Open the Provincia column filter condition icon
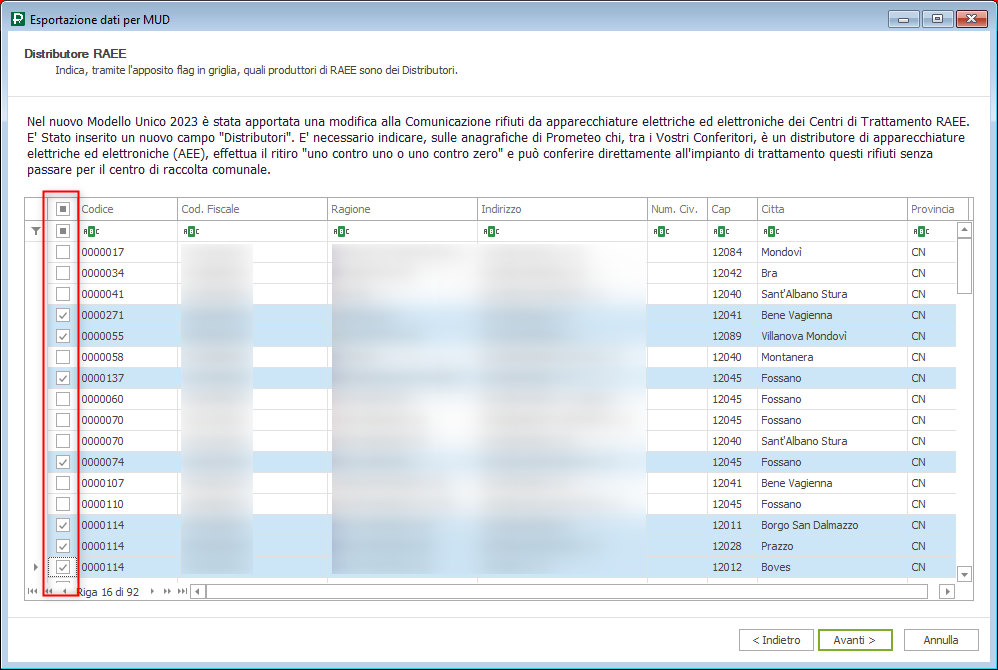Screen dimensions: 998x670 pos(920,231)
